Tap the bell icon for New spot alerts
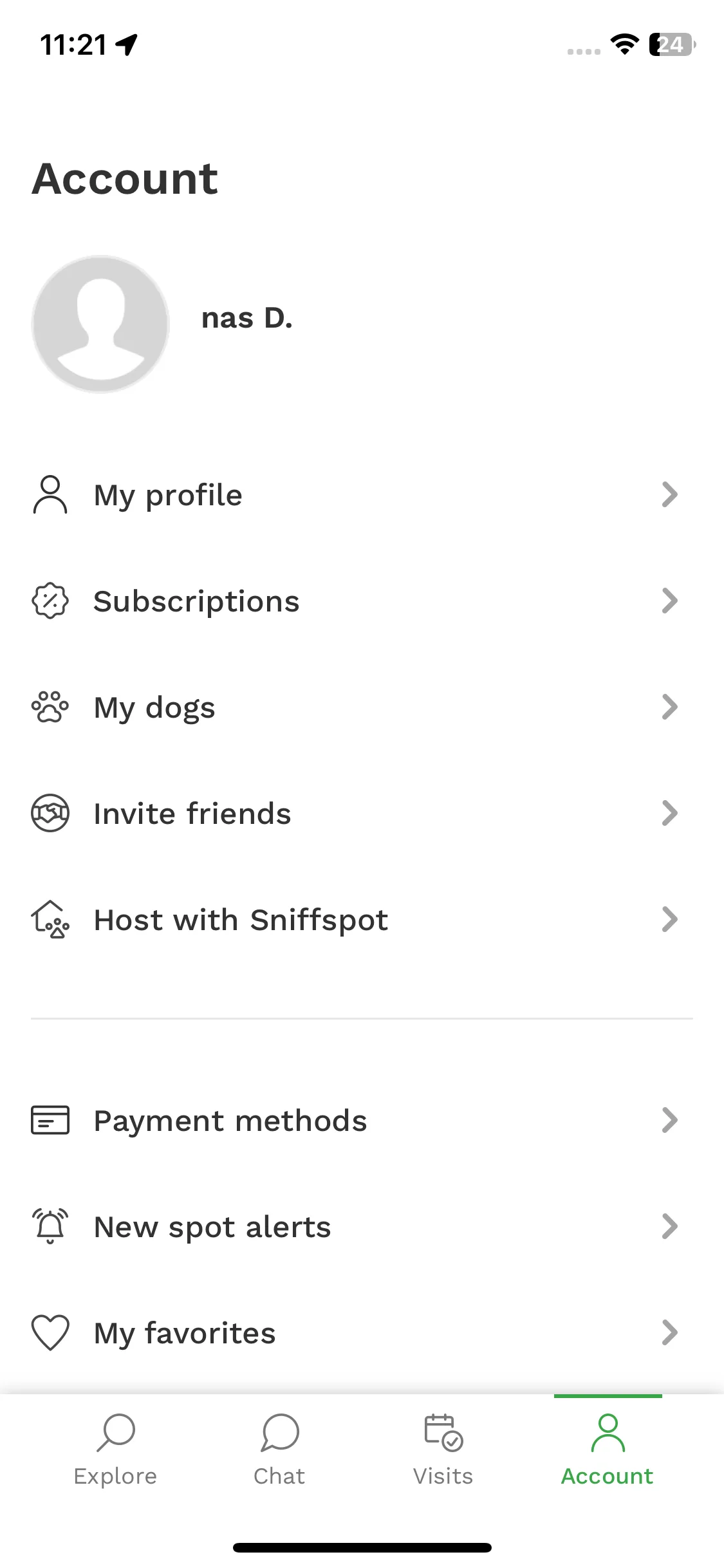This screenshot has height=1568, width=724. tap(50, 1226)
